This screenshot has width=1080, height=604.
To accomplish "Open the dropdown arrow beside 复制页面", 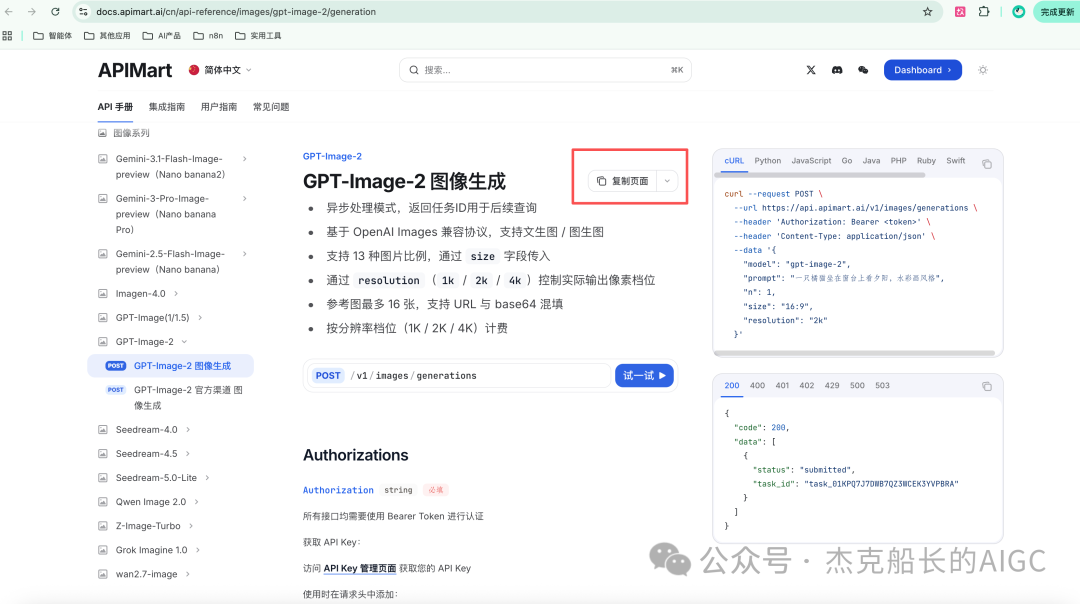I will (x=667, y=181).
